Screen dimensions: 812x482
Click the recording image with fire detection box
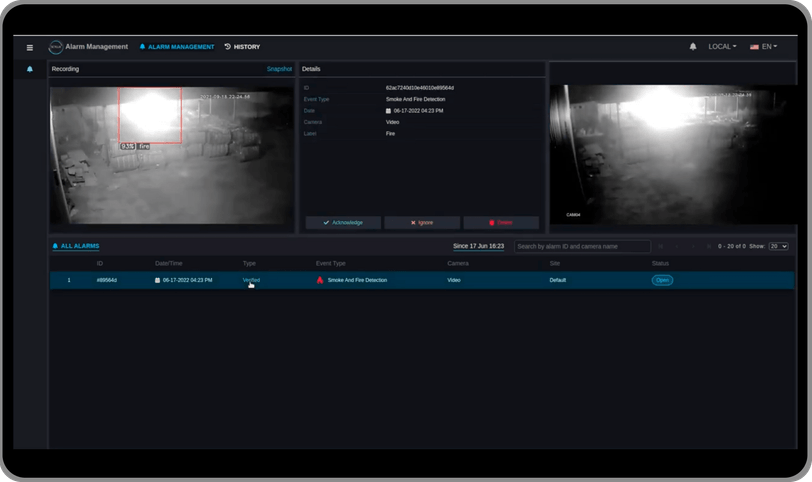point(172,155)
